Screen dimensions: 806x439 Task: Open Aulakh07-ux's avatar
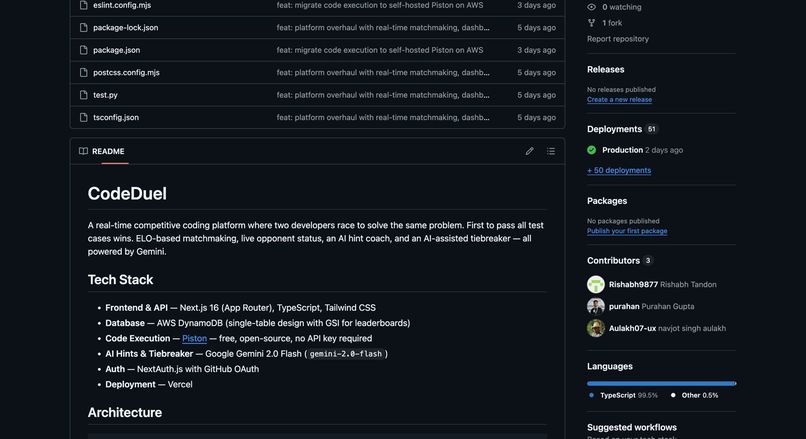point(596,328)
